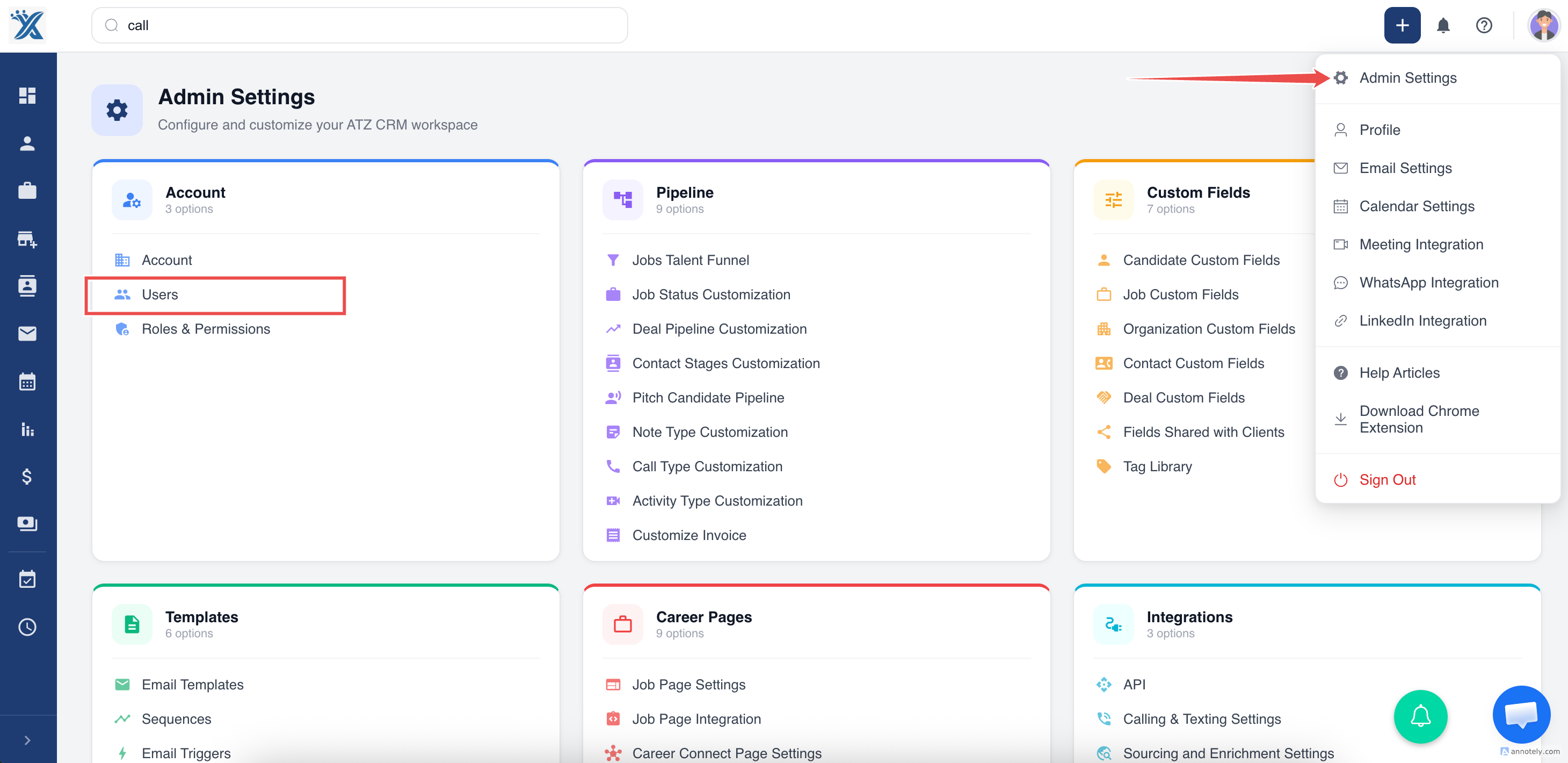Screen dimensions: 1568x763
Task: Open Sequences under Templates
Action: [176, 719]
